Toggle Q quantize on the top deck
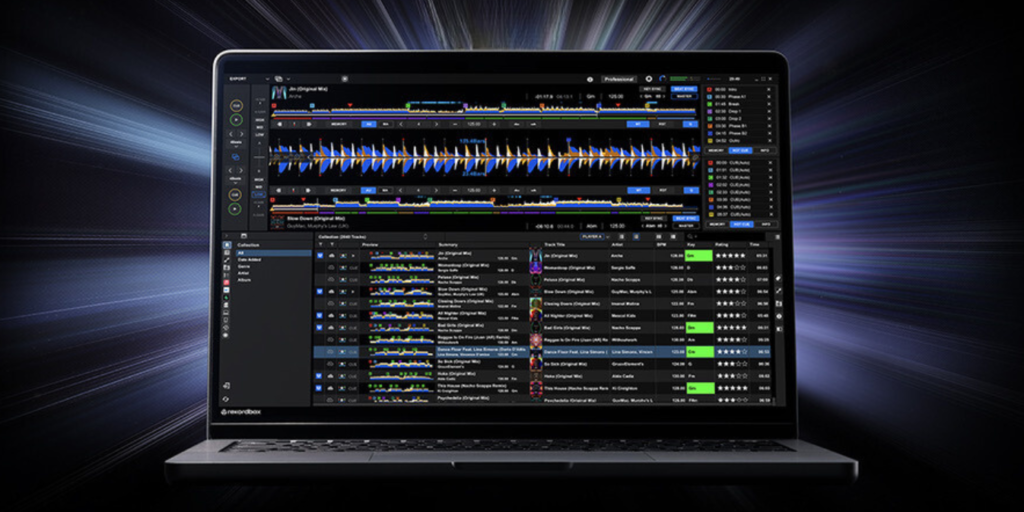This screenshot has width=1024, height=512. pyautogui.click(x=691, y=124)
